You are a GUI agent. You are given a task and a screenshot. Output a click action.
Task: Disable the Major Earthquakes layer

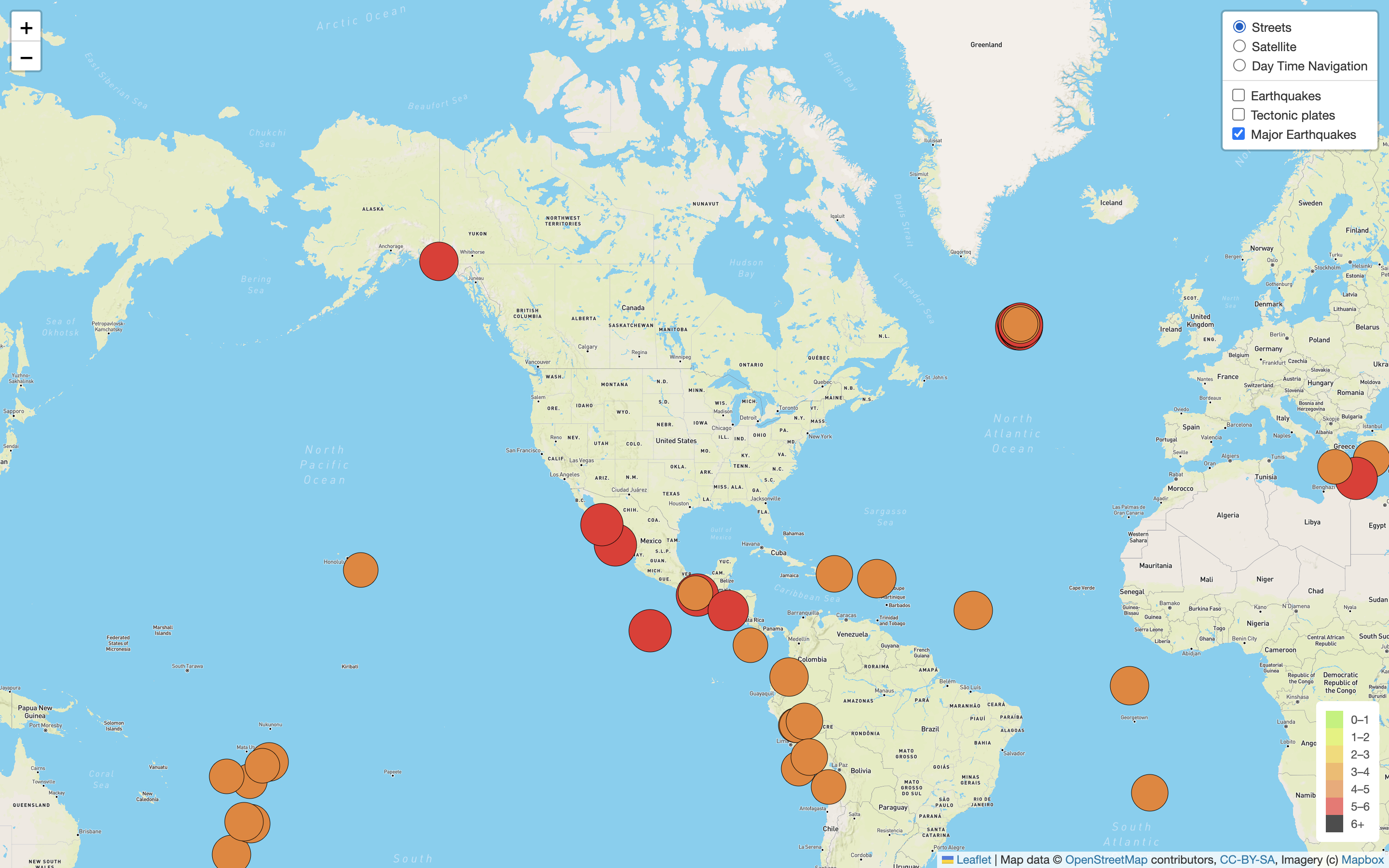pyautogui.click(x=1238, y=134)
